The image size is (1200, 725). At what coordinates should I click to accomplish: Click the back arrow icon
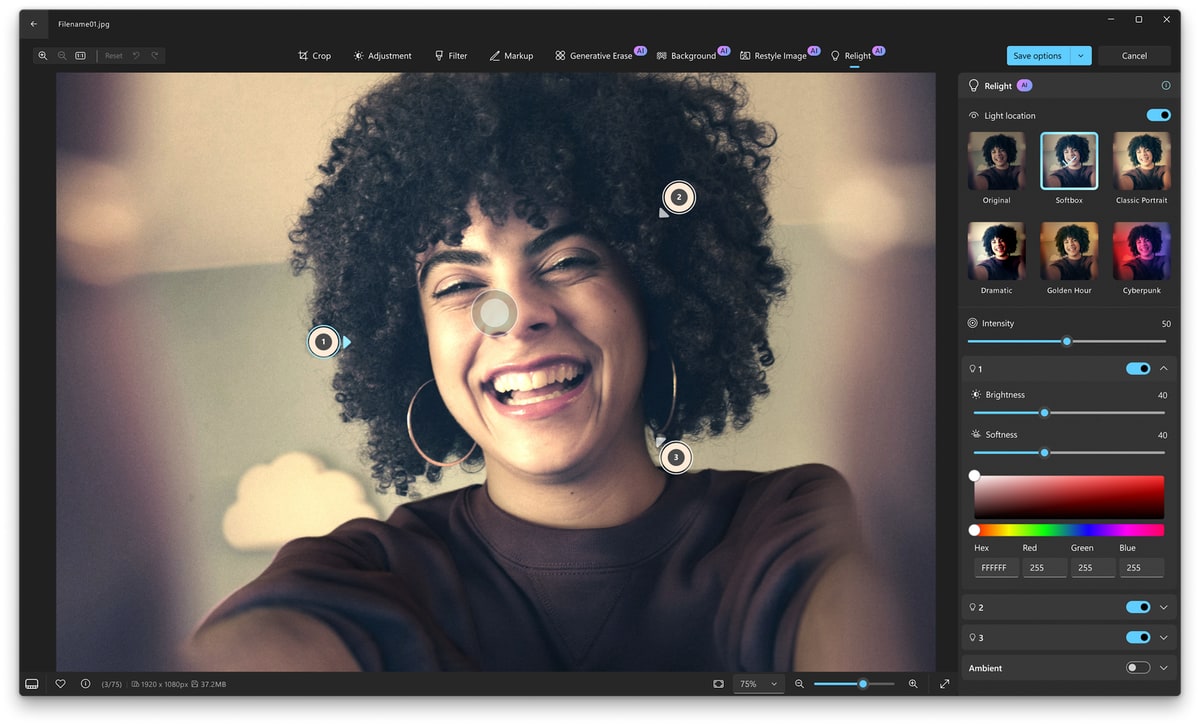click(34, 24)
